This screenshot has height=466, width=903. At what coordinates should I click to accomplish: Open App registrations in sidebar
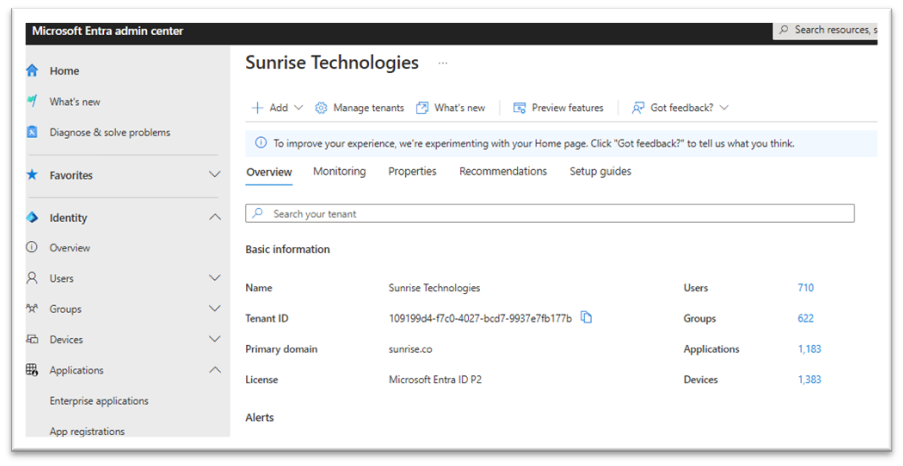tap(87, 431)
